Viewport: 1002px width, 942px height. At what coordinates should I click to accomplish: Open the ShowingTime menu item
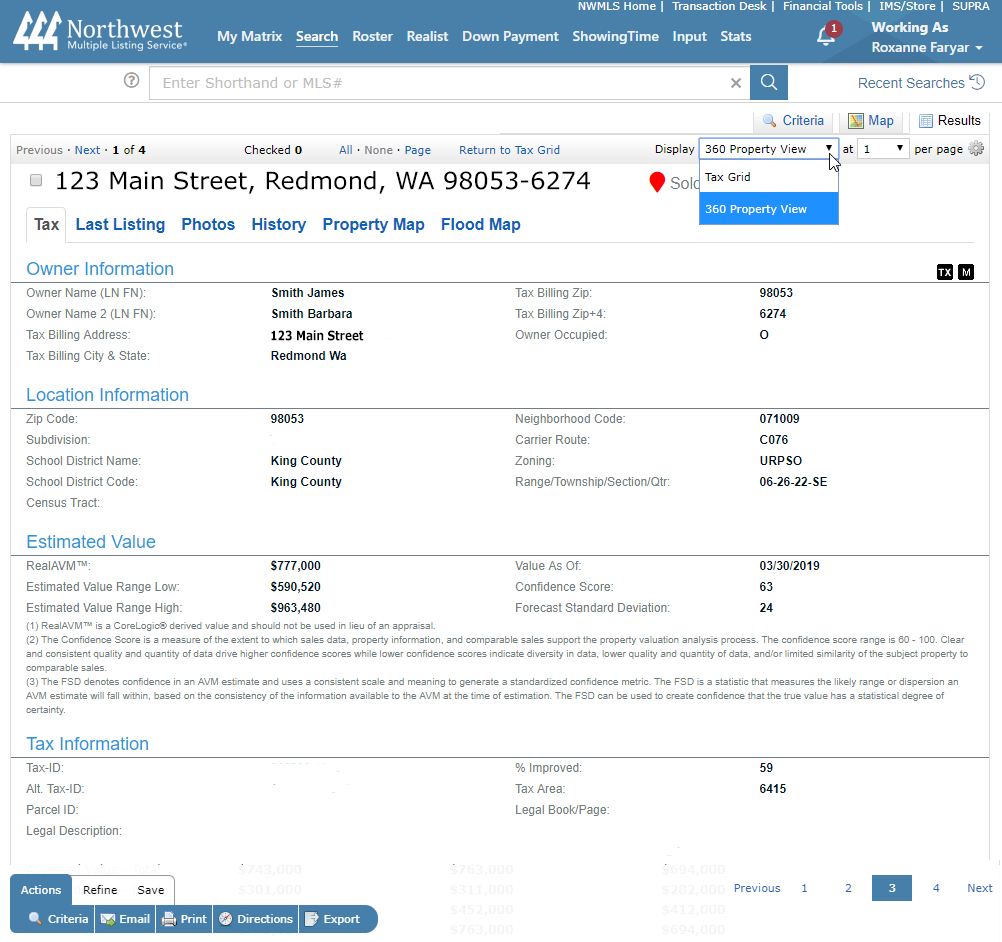[x=615, y=37]
